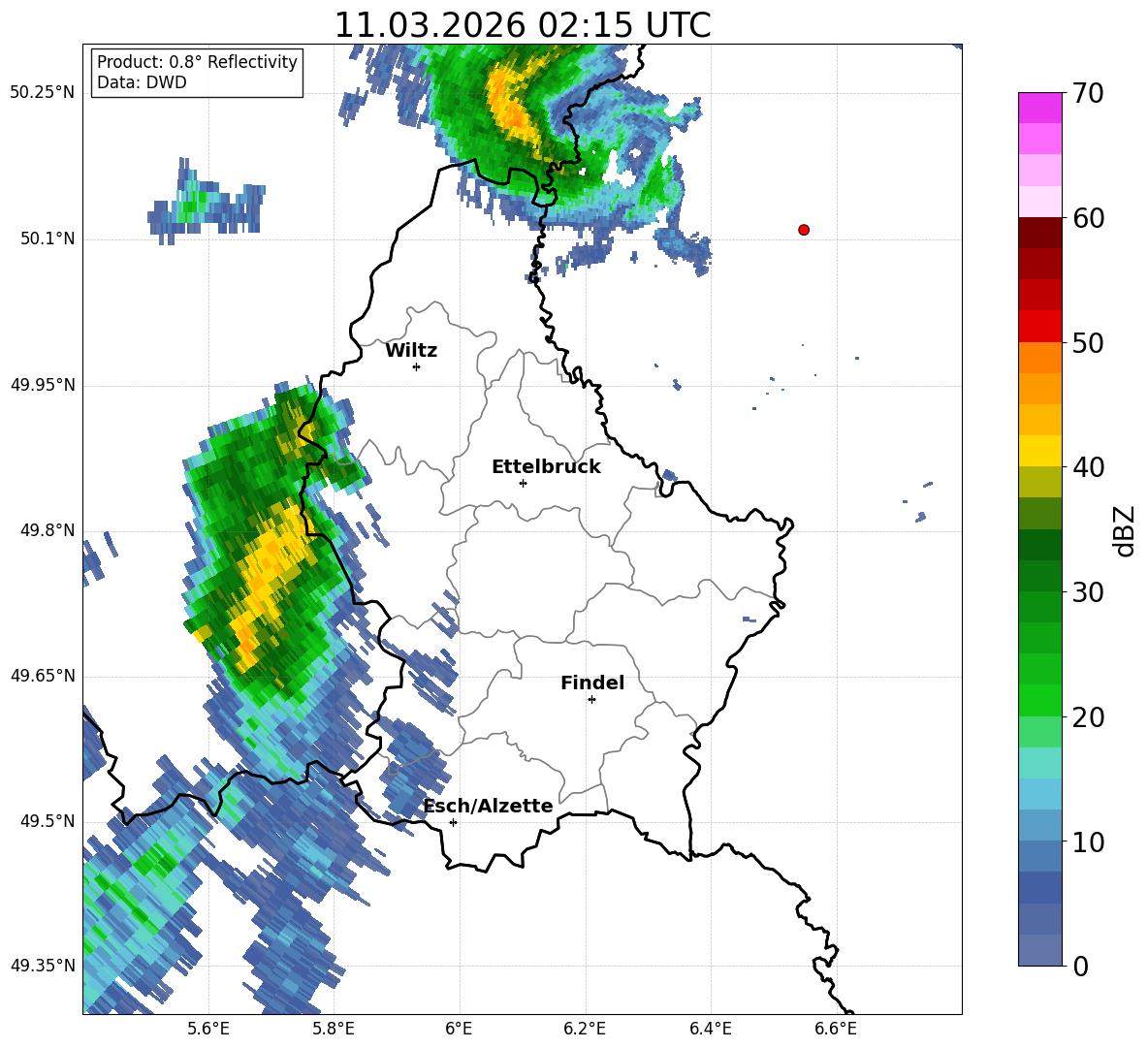
Task: Click the title 11.03.2026 02:15 UTC
Action: pos(523,25)
